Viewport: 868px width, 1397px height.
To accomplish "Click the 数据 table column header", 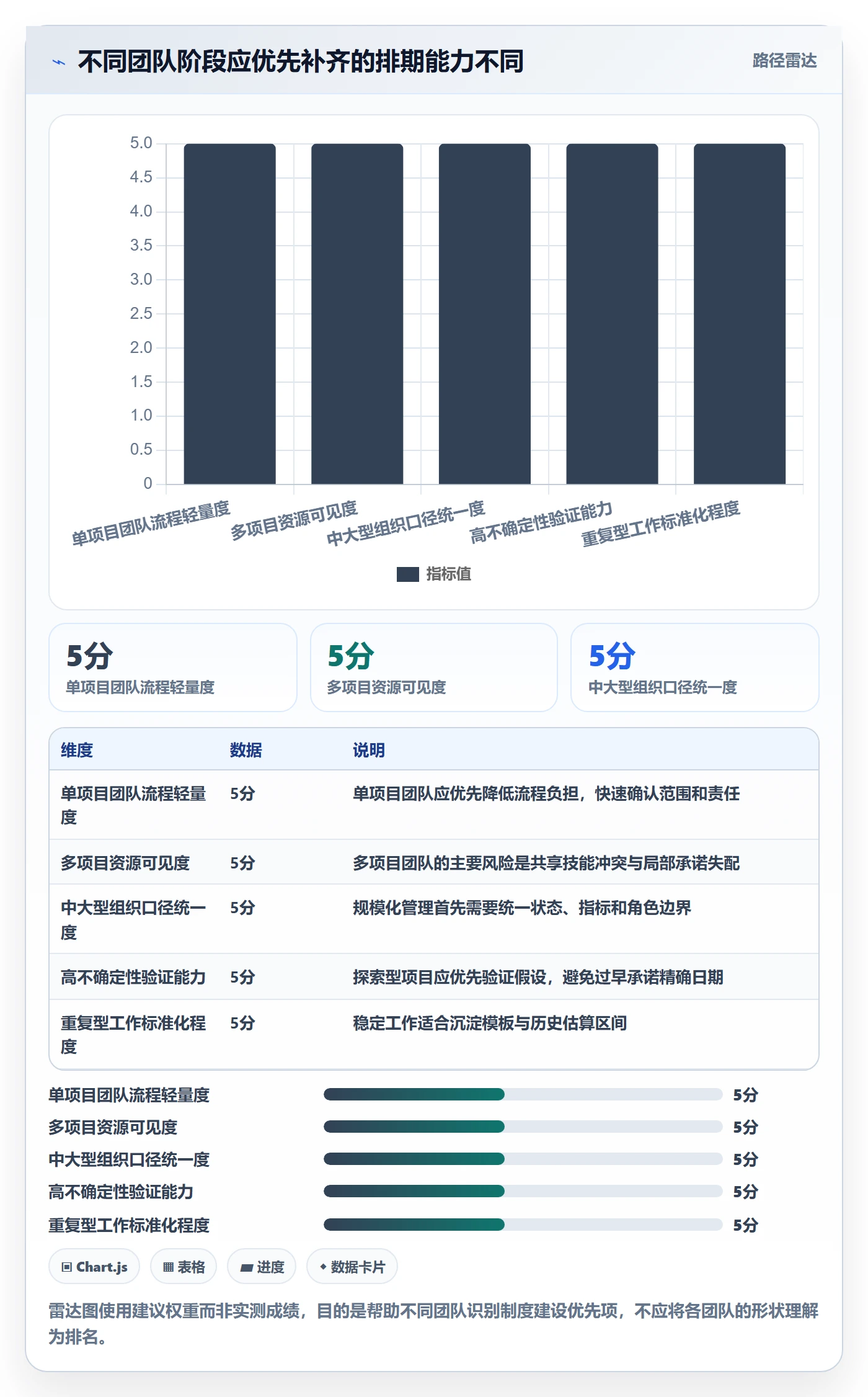I will point(246,750).
